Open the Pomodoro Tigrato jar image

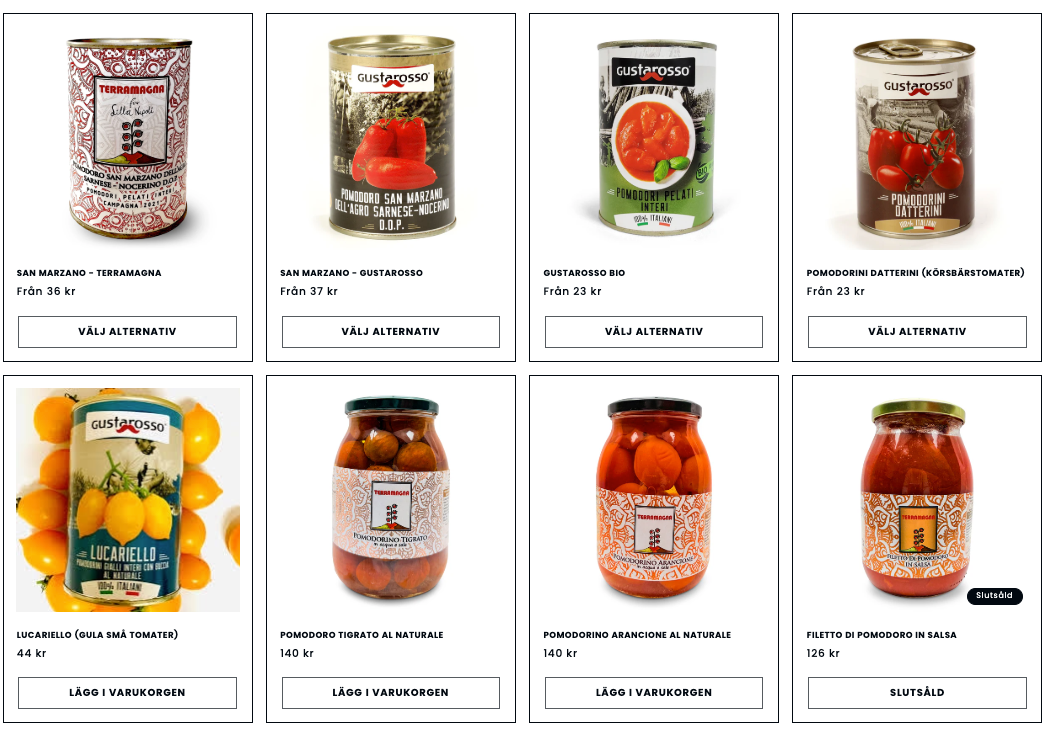[x=391, y=500]
